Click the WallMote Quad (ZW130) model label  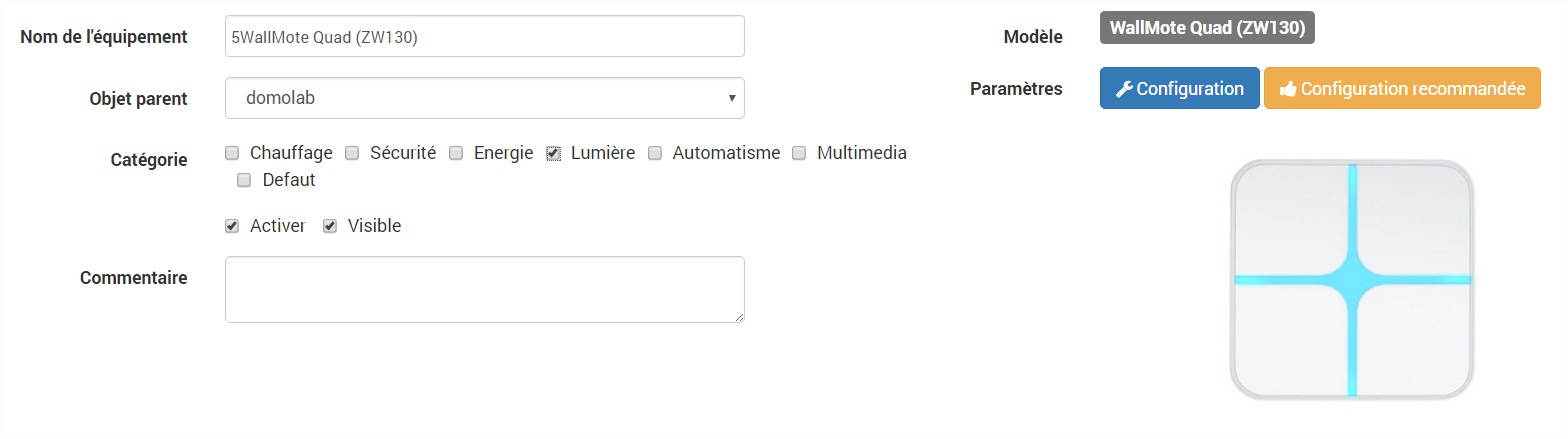1207,28
